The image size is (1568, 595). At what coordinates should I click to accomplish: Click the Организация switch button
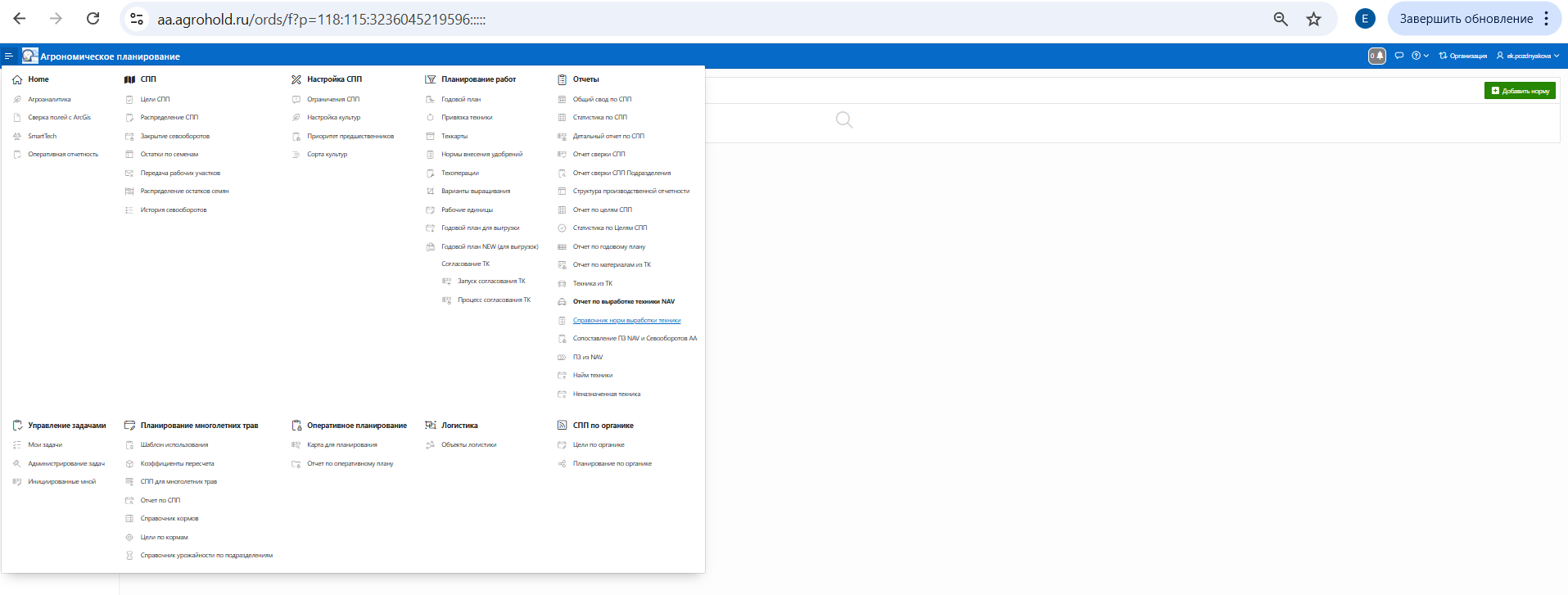pyautogui.click(x=1463, y=56)
